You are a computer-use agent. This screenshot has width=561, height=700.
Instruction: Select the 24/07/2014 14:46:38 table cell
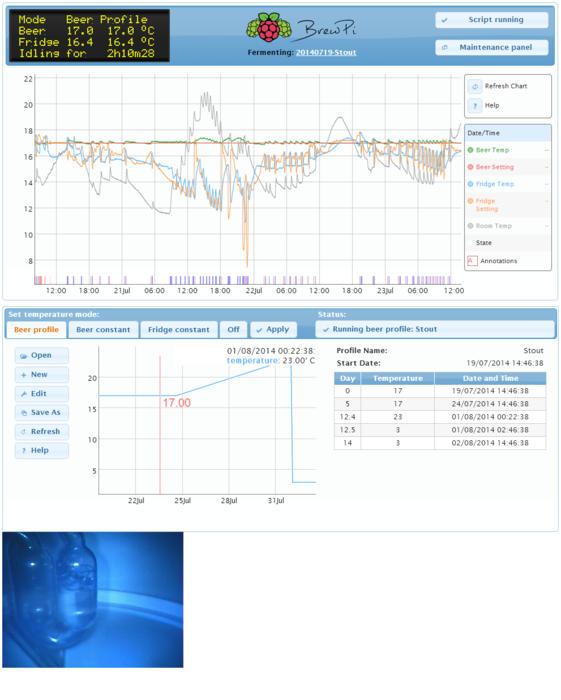pyautogui.click(x=490, y=404)
